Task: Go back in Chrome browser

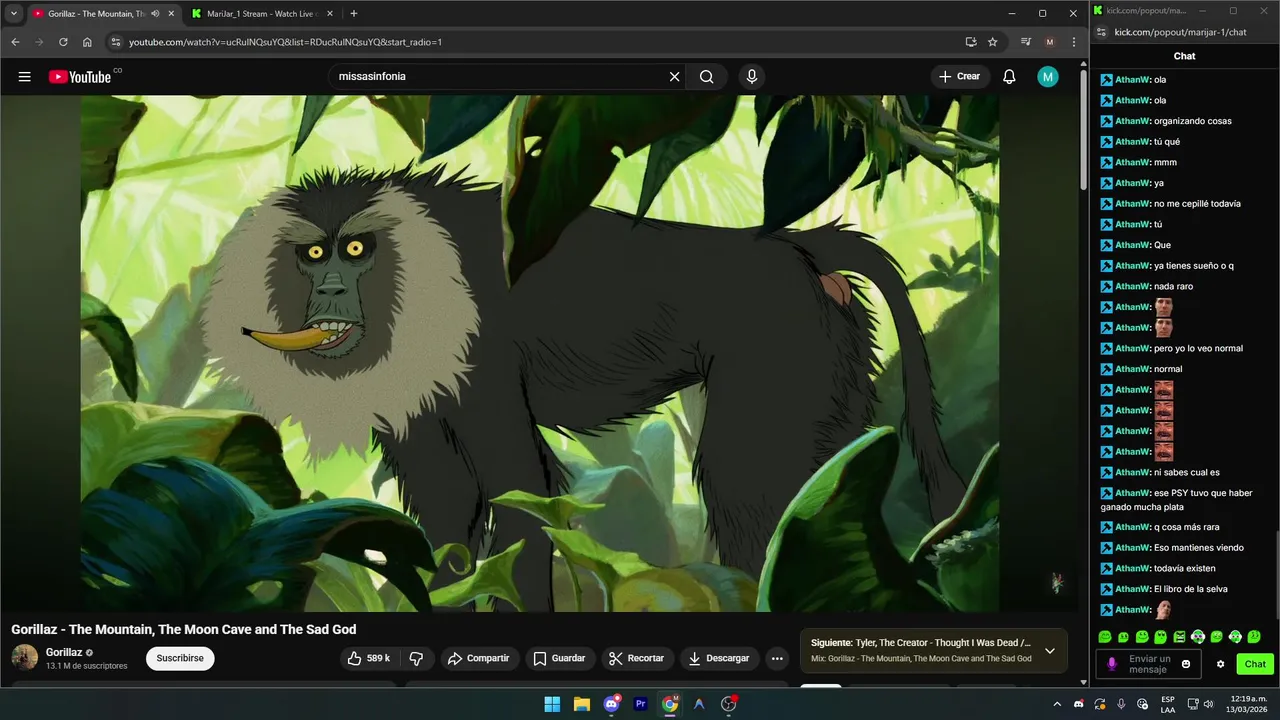Action: pyautogui.click(x=15, y=42)
